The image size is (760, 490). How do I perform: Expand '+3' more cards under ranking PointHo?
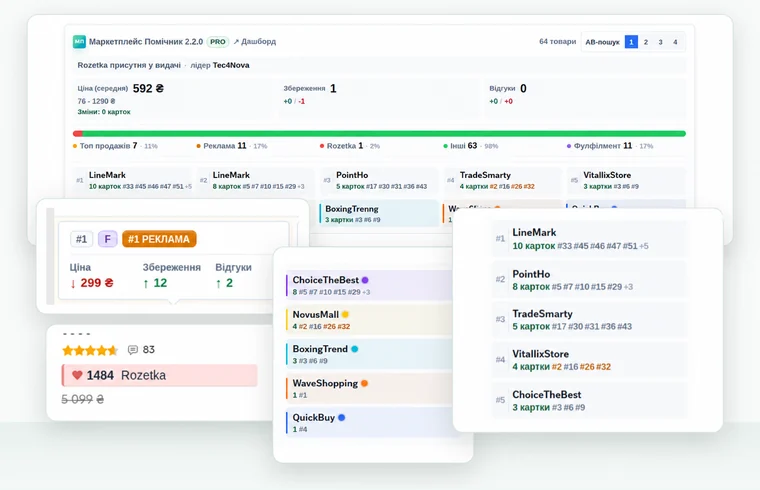tap(628, 287)
